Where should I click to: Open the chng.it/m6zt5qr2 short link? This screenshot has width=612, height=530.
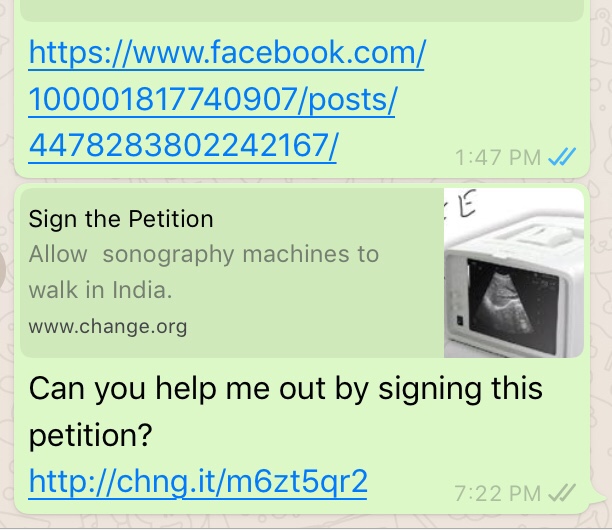pos(198,482)
